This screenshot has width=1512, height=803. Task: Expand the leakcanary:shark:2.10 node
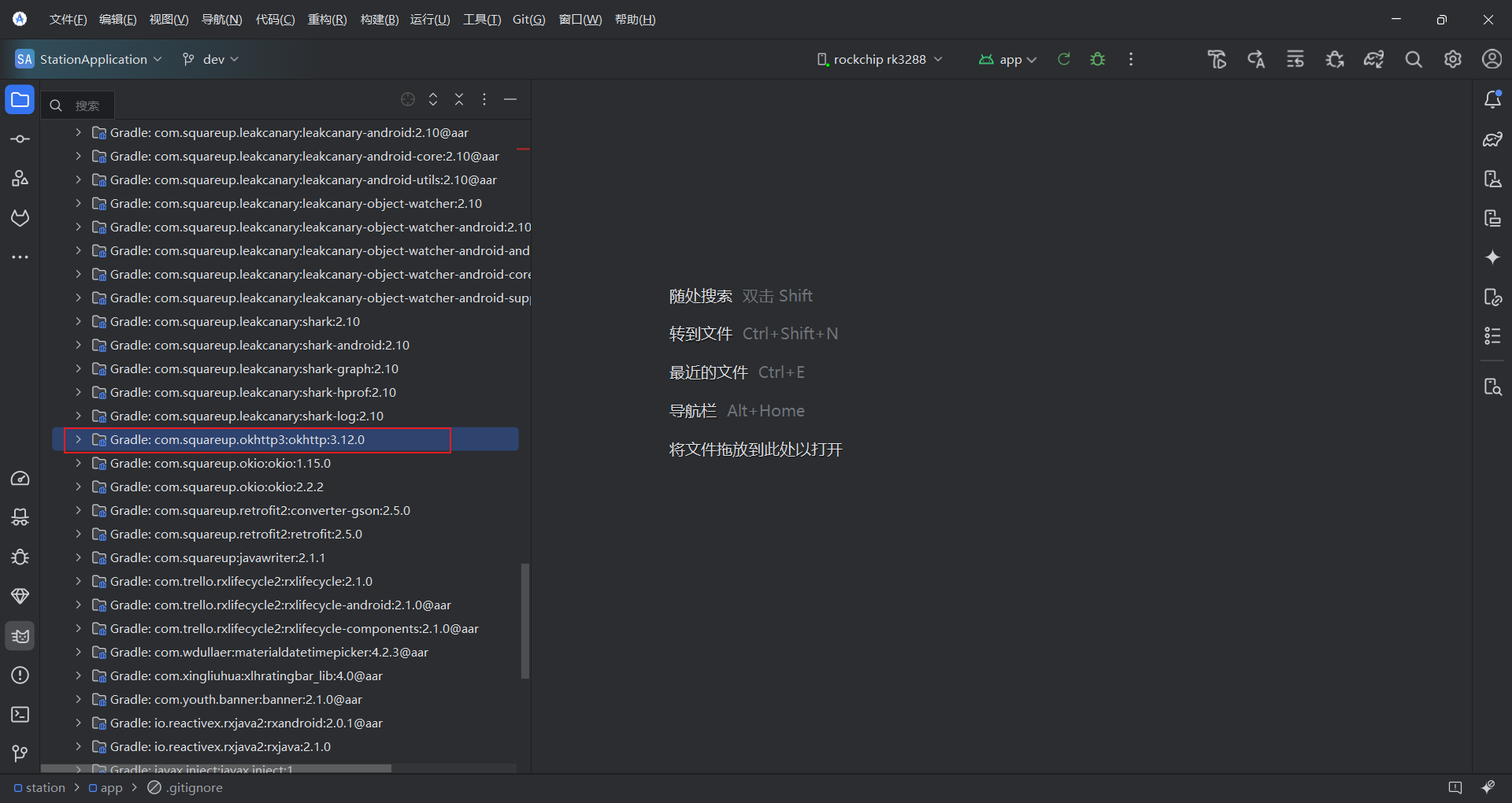tap(78, 321)
